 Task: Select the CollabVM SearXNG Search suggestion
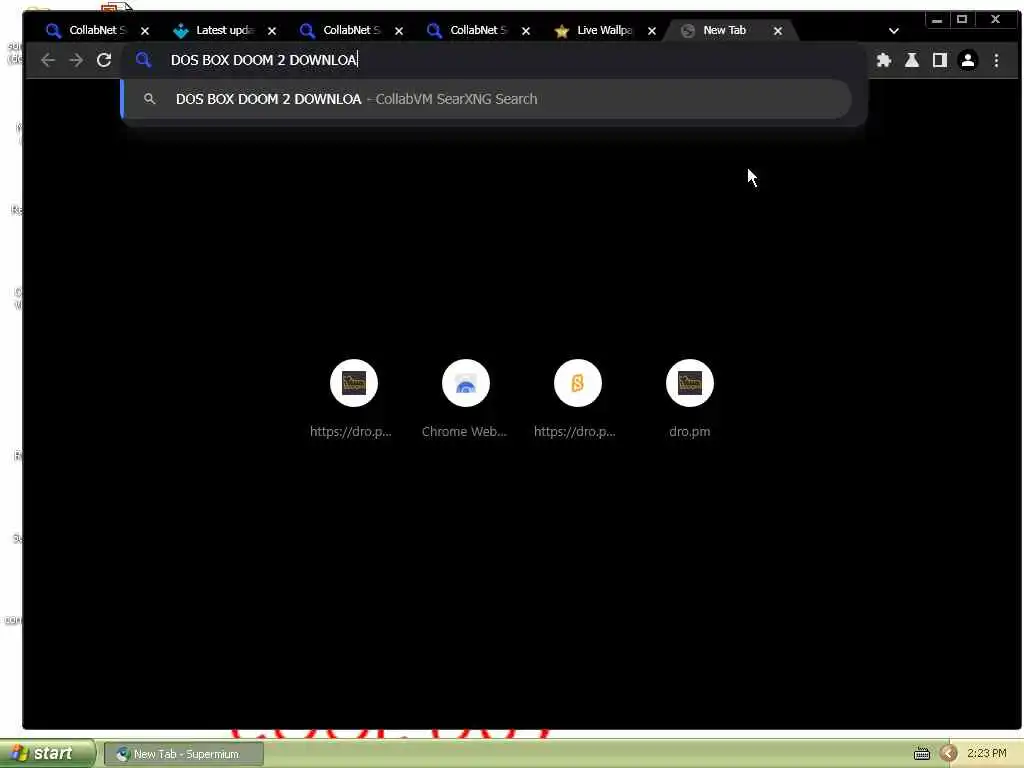[487, 99]
